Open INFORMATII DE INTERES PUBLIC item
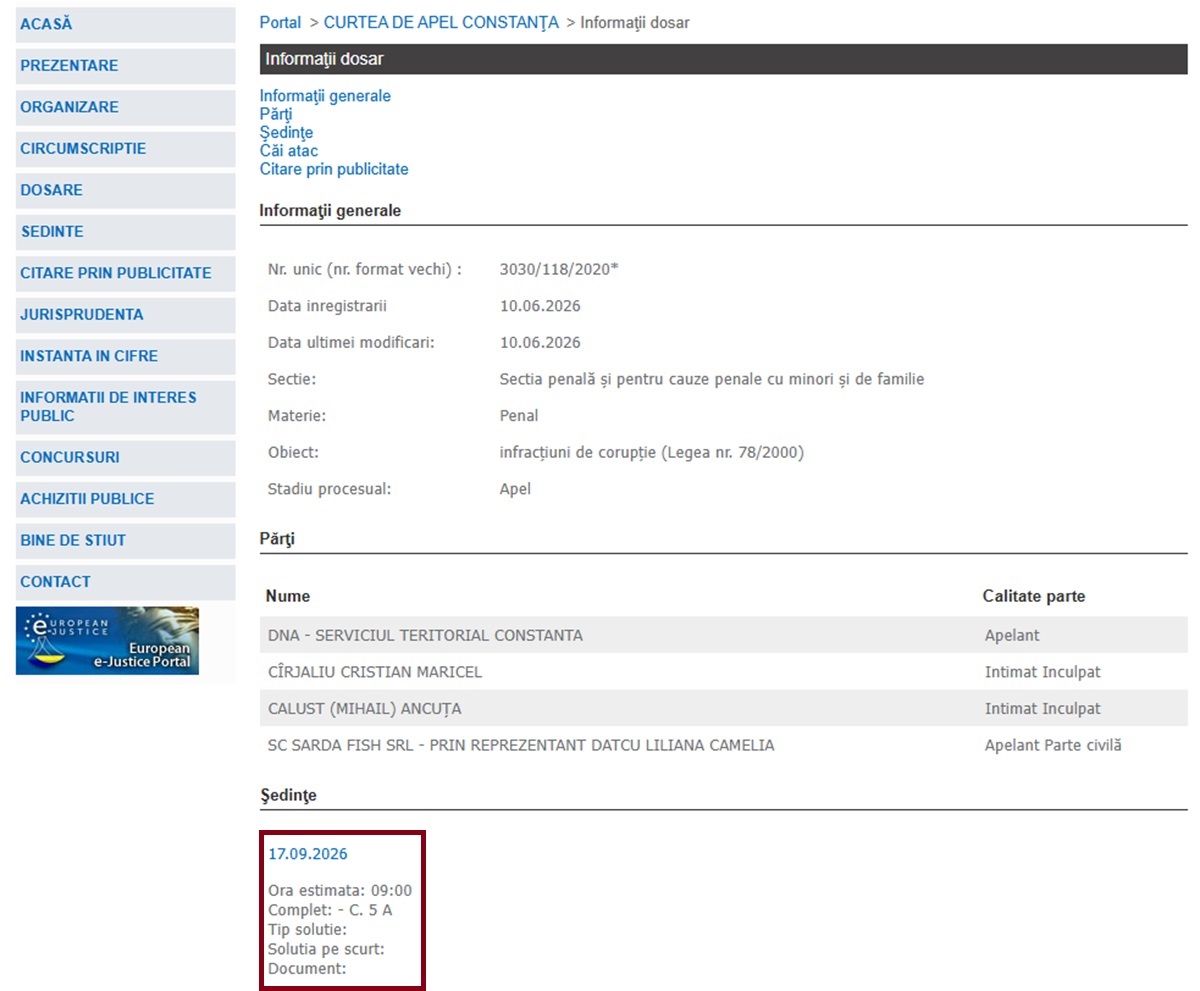Image resolution: width=1200 pixels, height=991 pixels. [x=125, y=407]
